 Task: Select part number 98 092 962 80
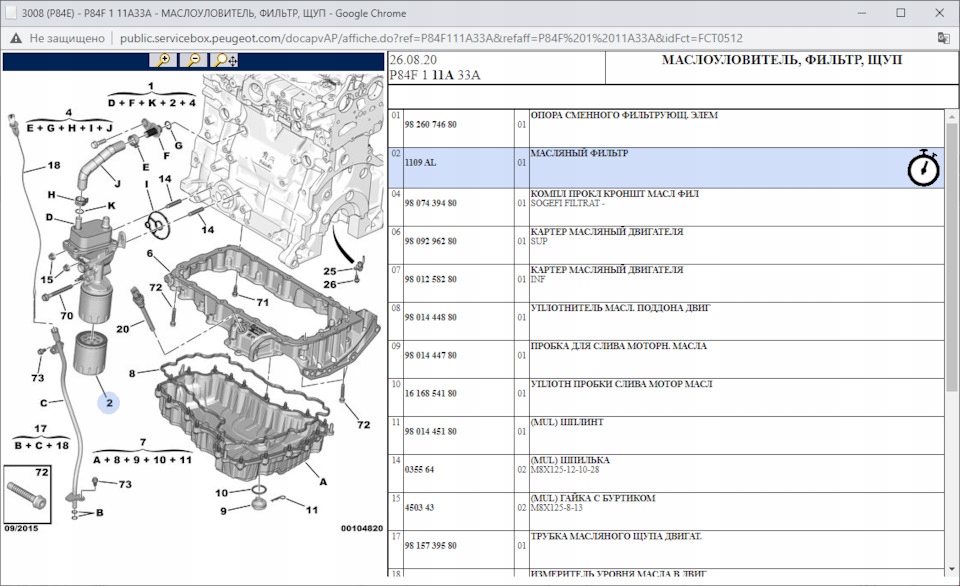(431, 241)
